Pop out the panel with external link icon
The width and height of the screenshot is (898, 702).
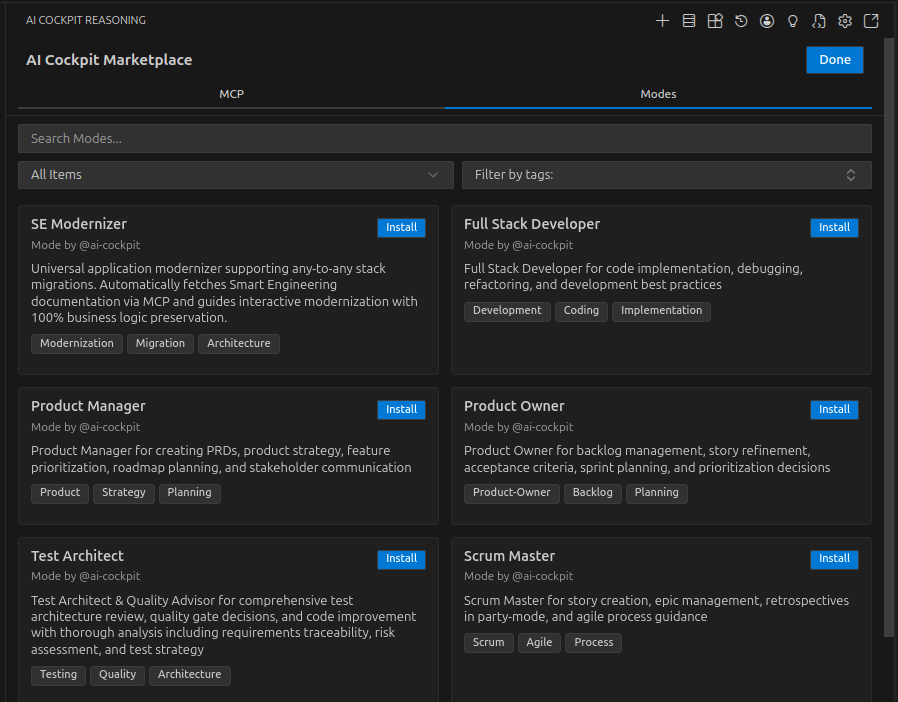[870, 20]
